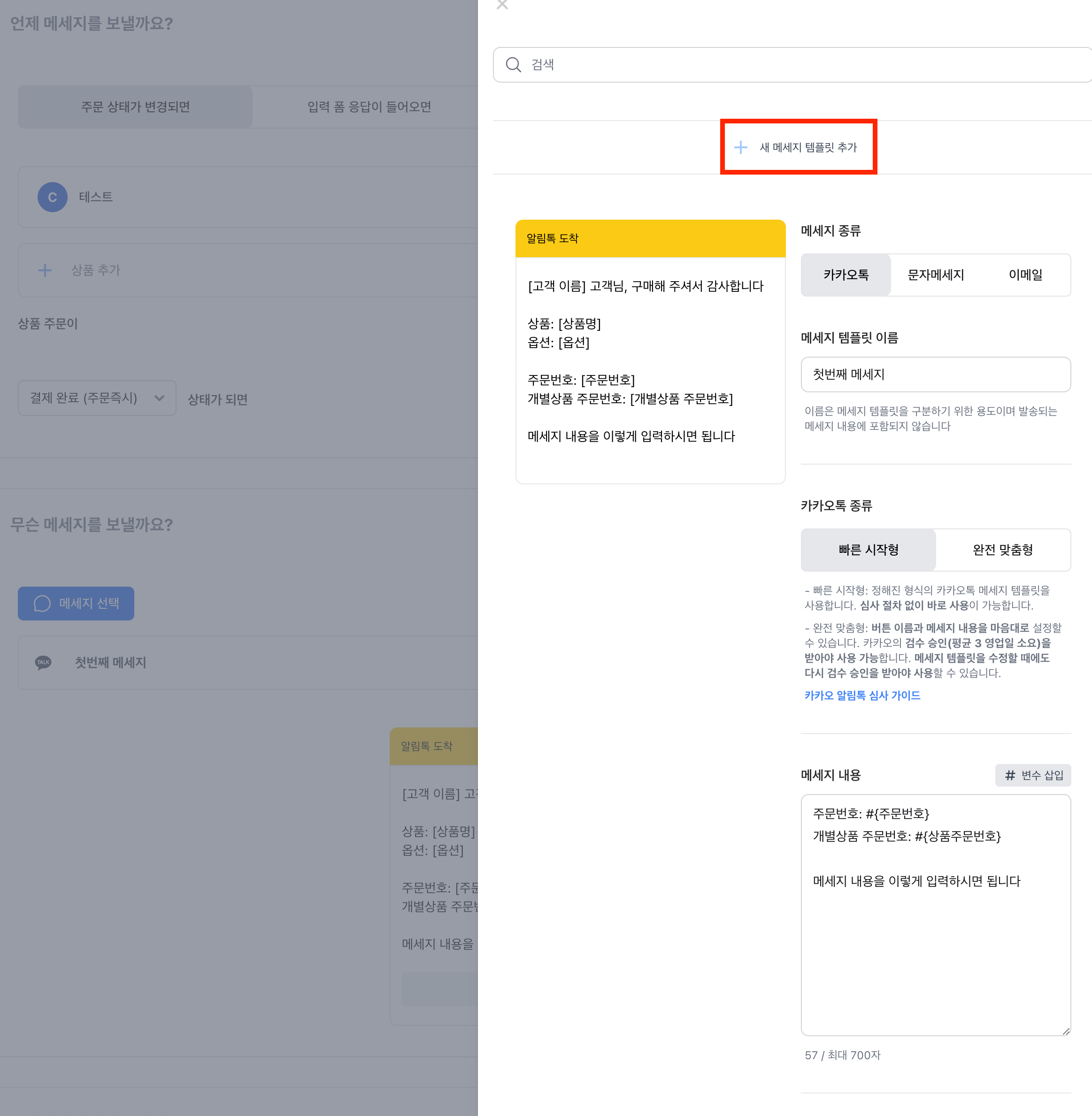Click the Kakao TALK icon beside 첫번째 메세지
Viewport: 1092px width, 1116px height.
(44, 662)
